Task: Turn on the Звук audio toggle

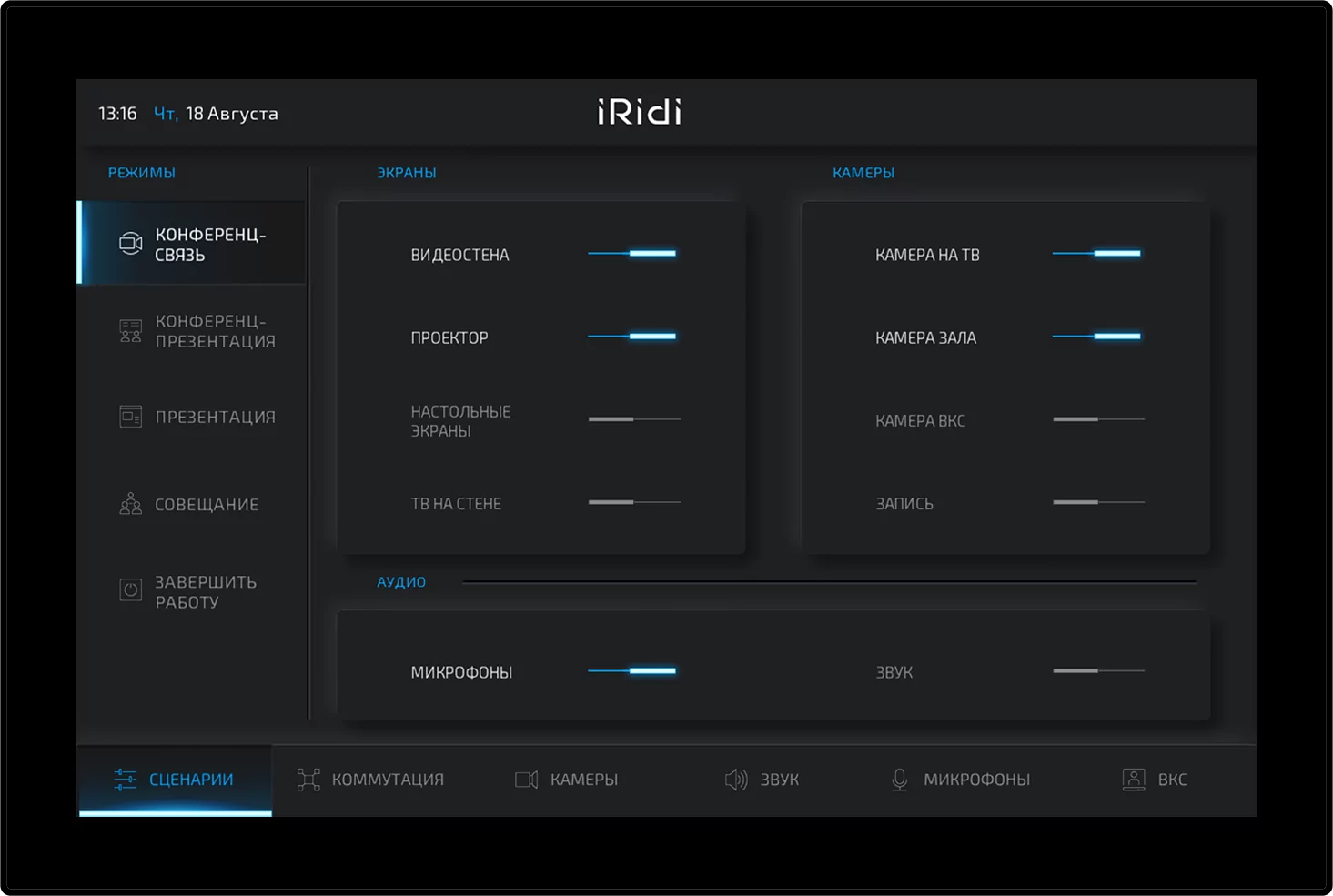Action: (x=1098, y=671)
